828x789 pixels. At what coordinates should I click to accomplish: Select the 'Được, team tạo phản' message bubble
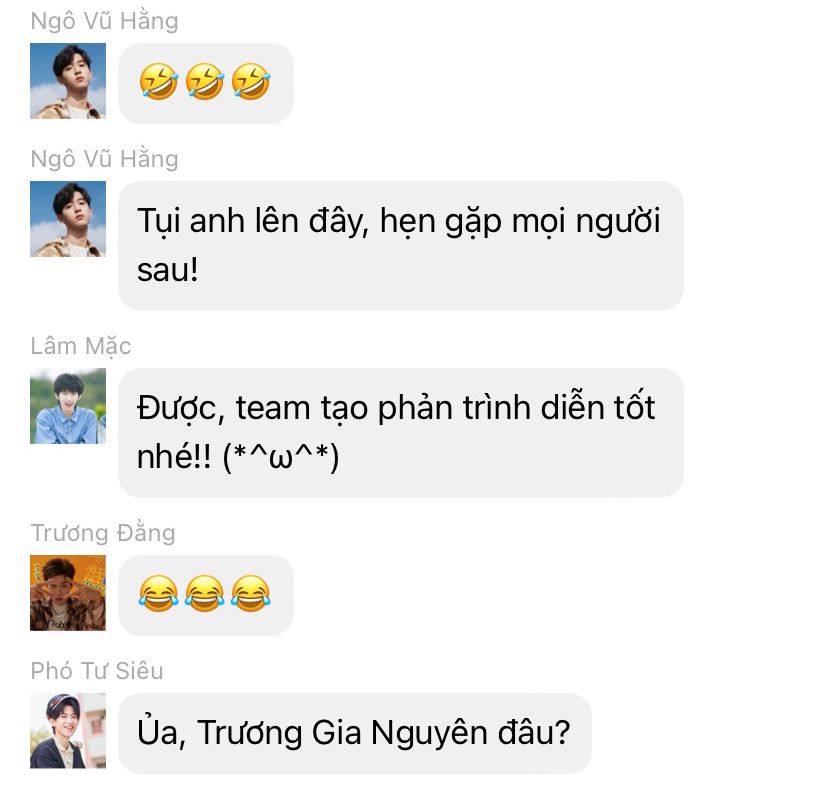[401, 433]
